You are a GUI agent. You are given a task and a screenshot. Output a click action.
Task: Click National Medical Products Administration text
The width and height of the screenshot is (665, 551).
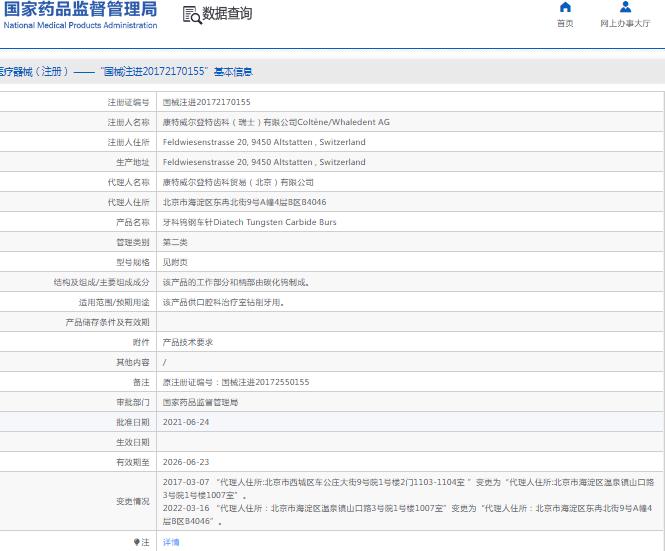tap(81, 25)
